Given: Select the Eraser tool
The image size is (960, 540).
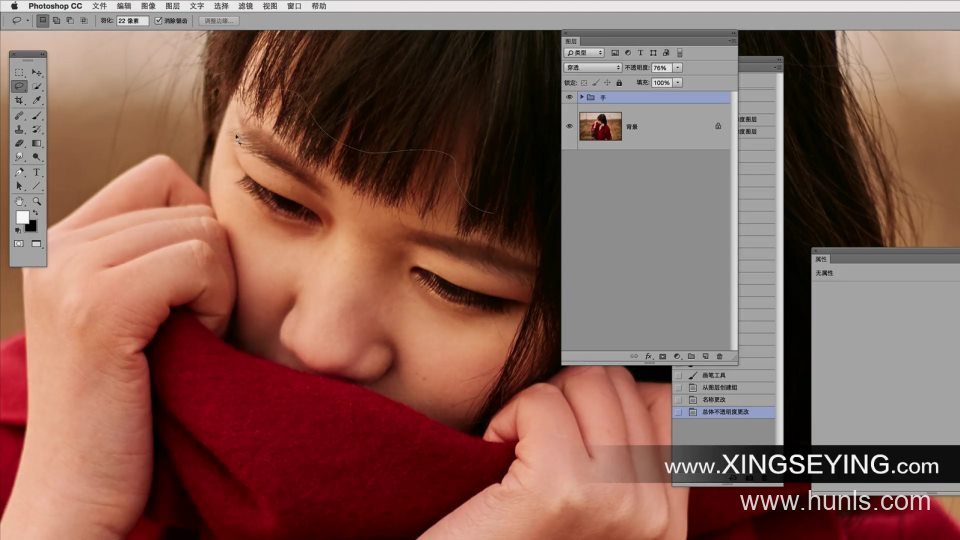Looking at the screenshot, I should click(20, 143).
